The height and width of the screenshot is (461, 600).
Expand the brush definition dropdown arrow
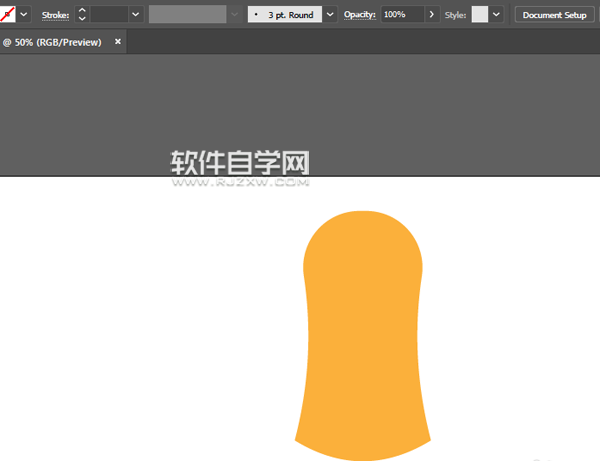pos(330,15)
